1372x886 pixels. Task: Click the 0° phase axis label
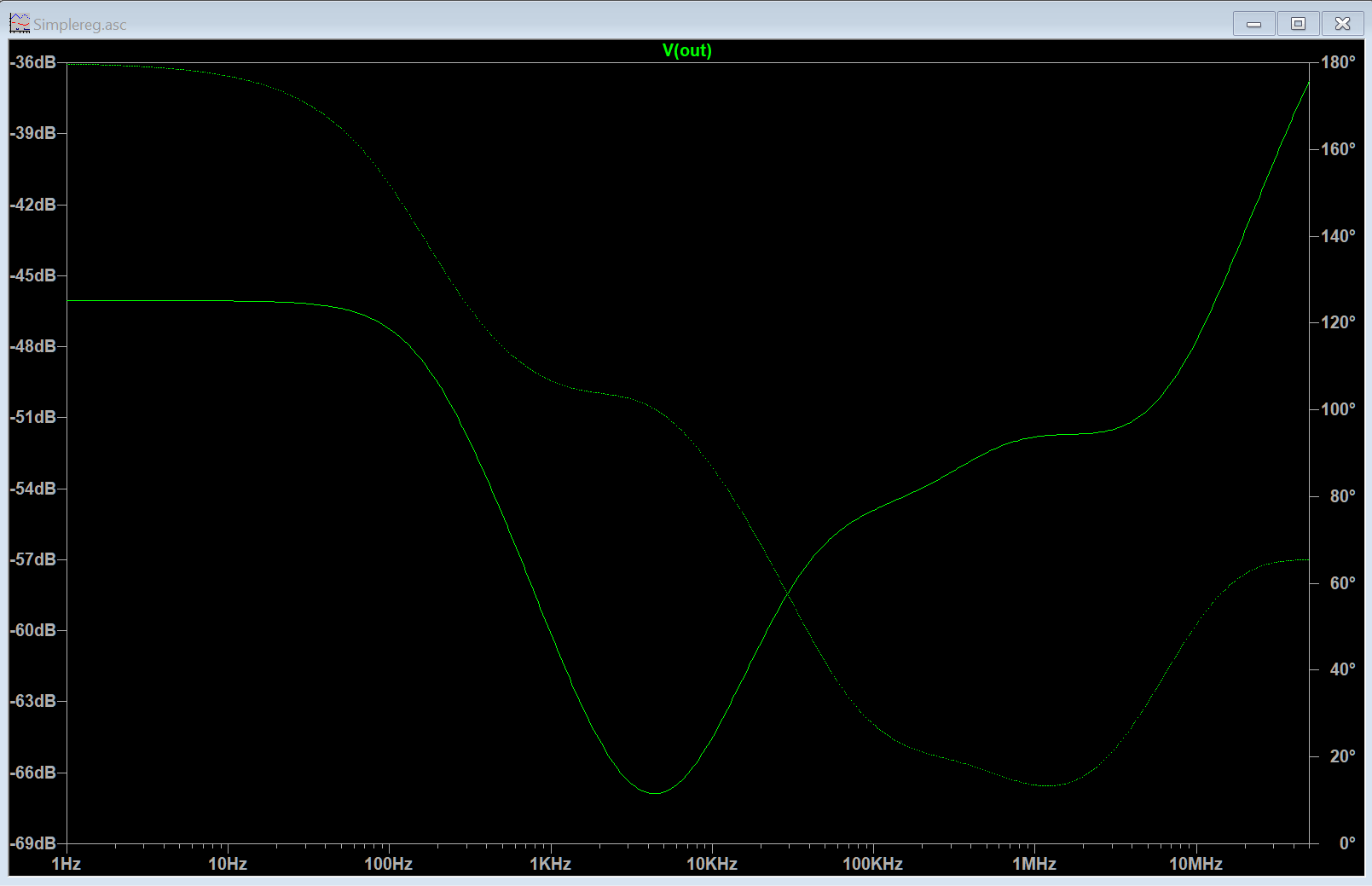point(1347,843)
